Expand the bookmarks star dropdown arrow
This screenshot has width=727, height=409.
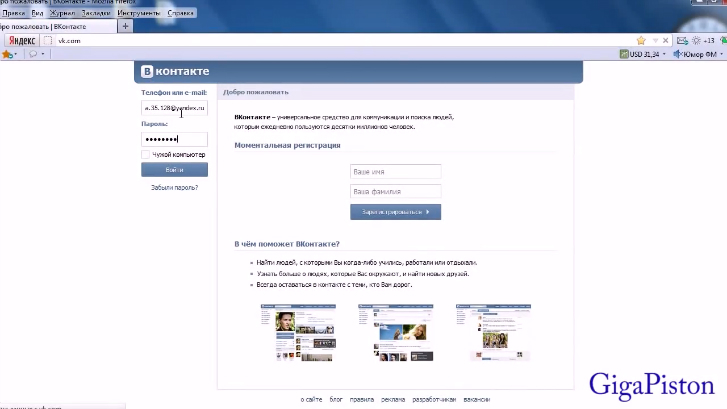[x=16, y=54]
